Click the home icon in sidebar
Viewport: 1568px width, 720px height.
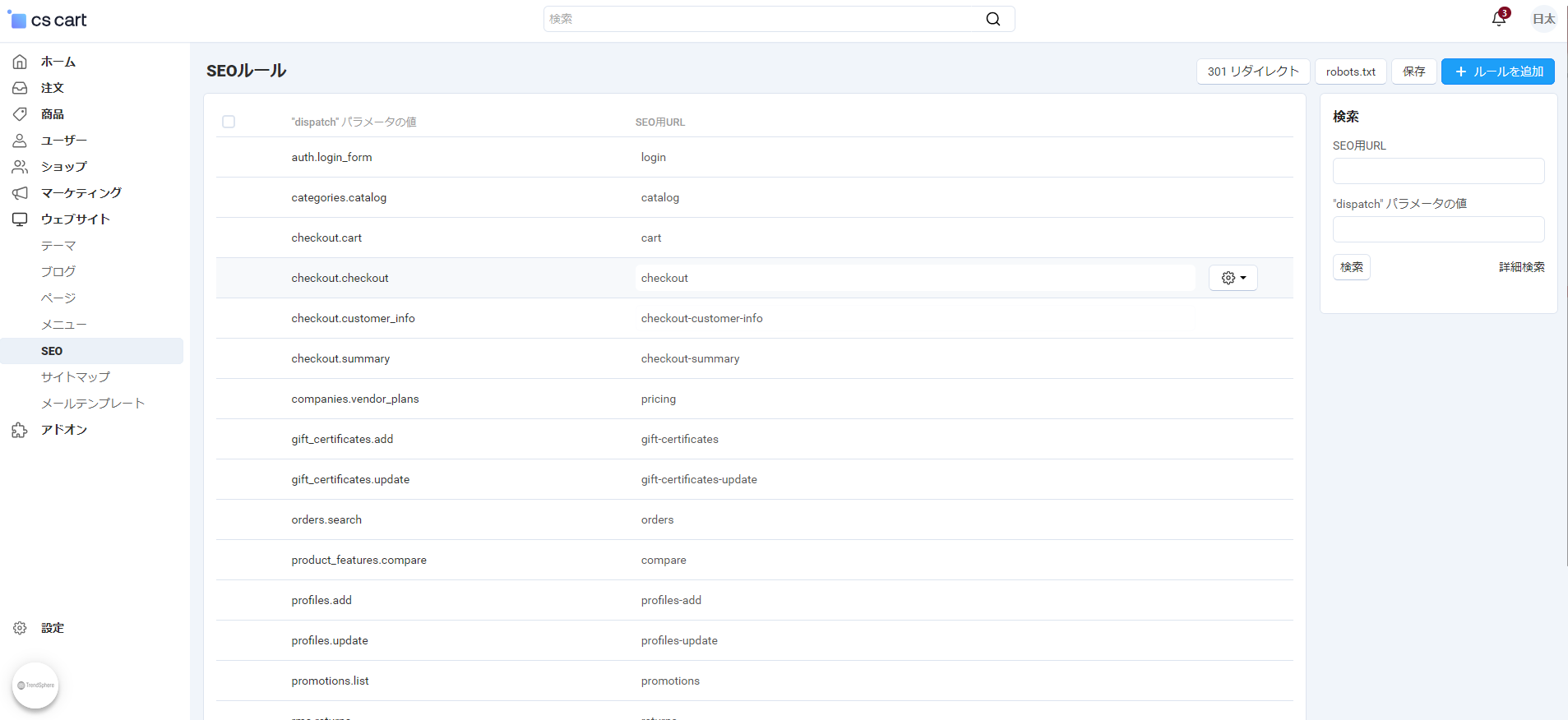(20, 62)
